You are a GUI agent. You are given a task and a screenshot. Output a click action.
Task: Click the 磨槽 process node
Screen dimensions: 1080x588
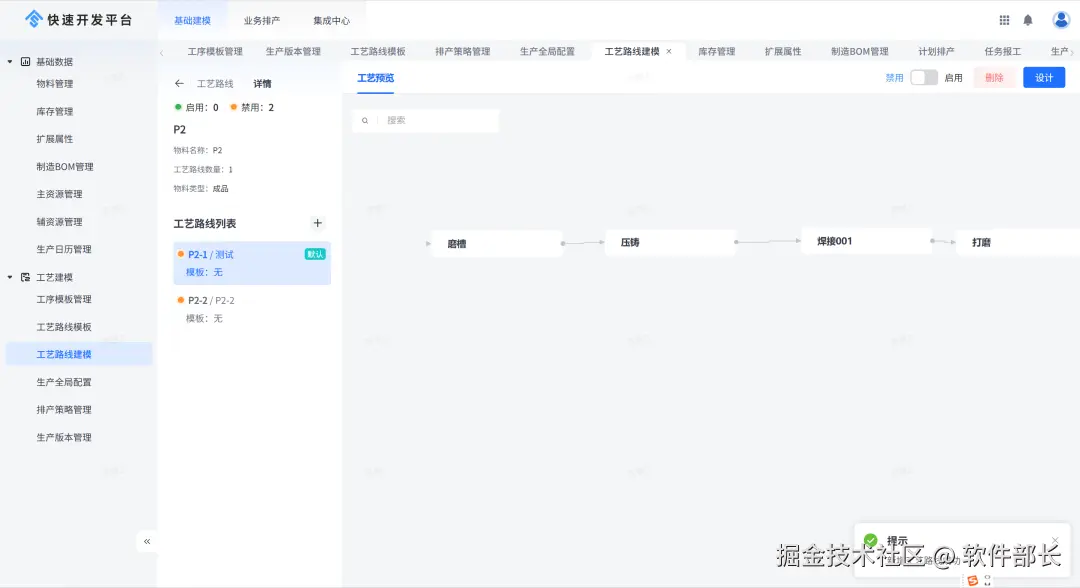pyautogui.click(x=496, y=244)
